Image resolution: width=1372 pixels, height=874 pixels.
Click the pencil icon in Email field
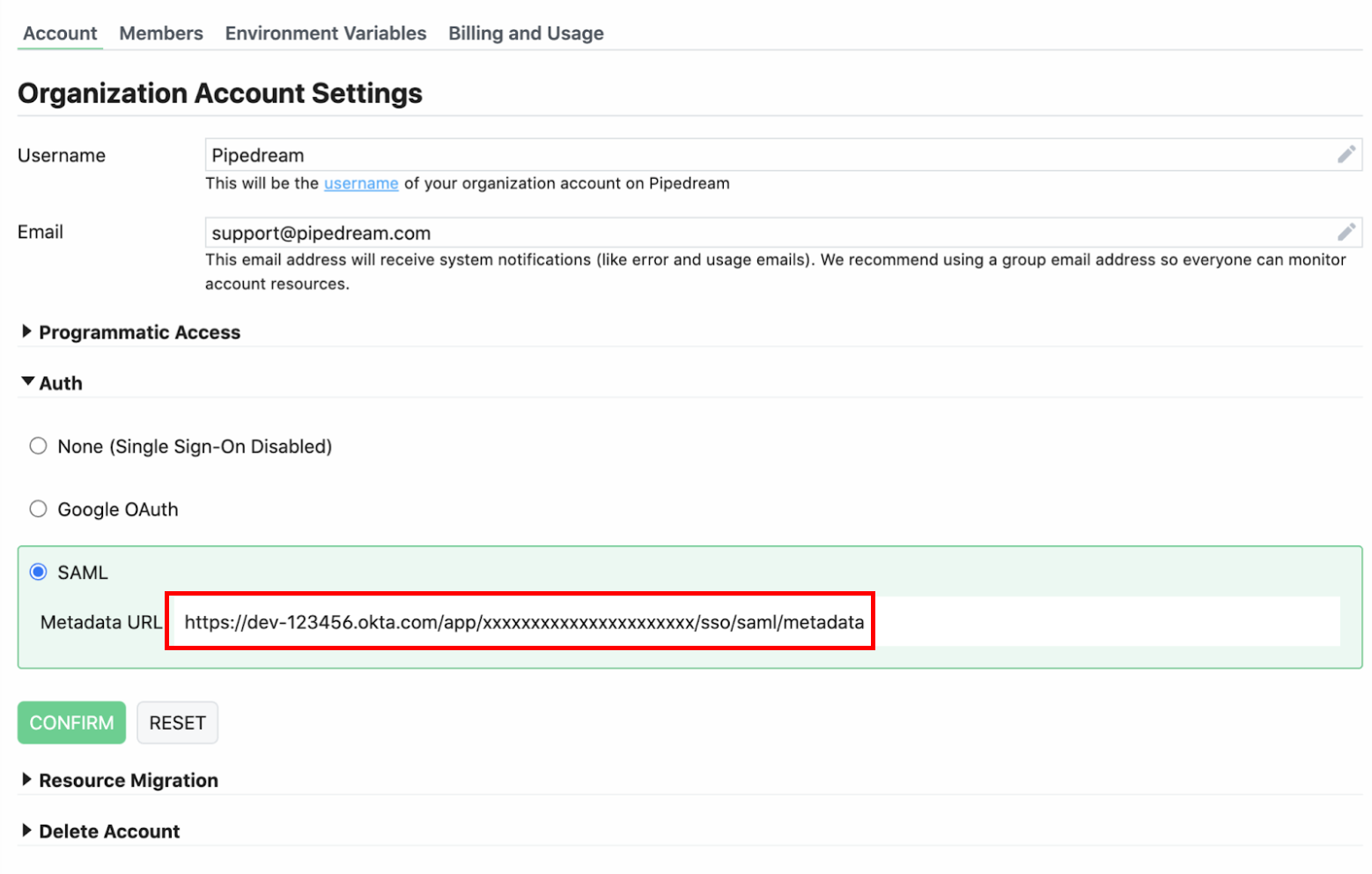pos(1345,233)
